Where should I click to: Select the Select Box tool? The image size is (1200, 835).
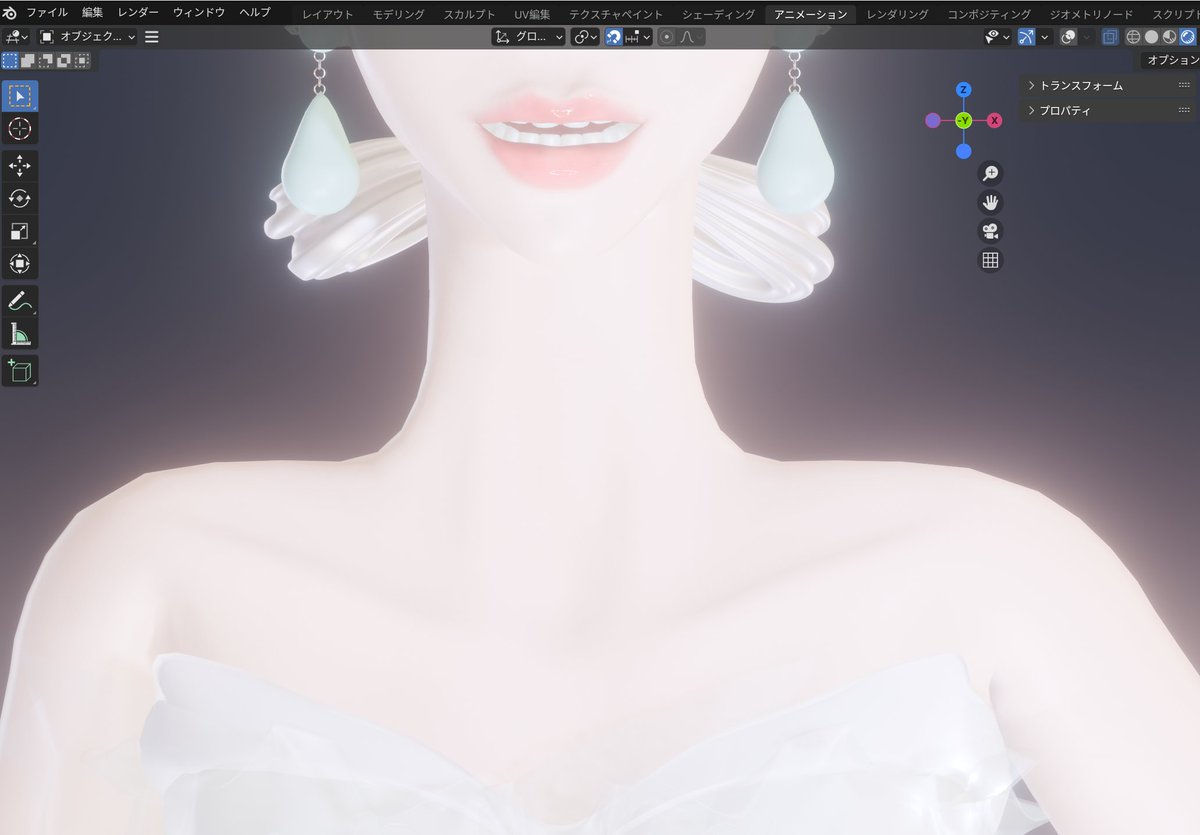[20, 96]
